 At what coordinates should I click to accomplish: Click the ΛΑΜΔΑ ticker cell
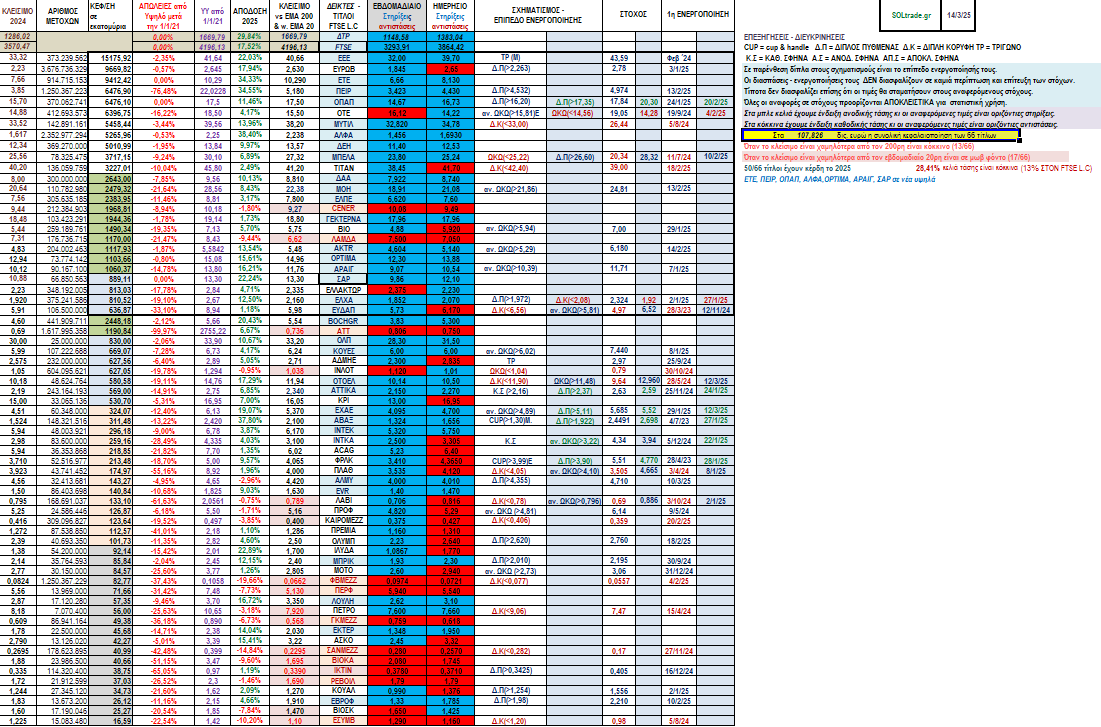[344, 239]
